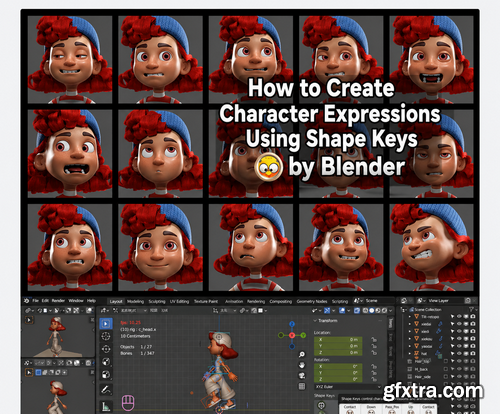
Task: Switch to the Modeling workspace tab
Action: pos(135,301)
